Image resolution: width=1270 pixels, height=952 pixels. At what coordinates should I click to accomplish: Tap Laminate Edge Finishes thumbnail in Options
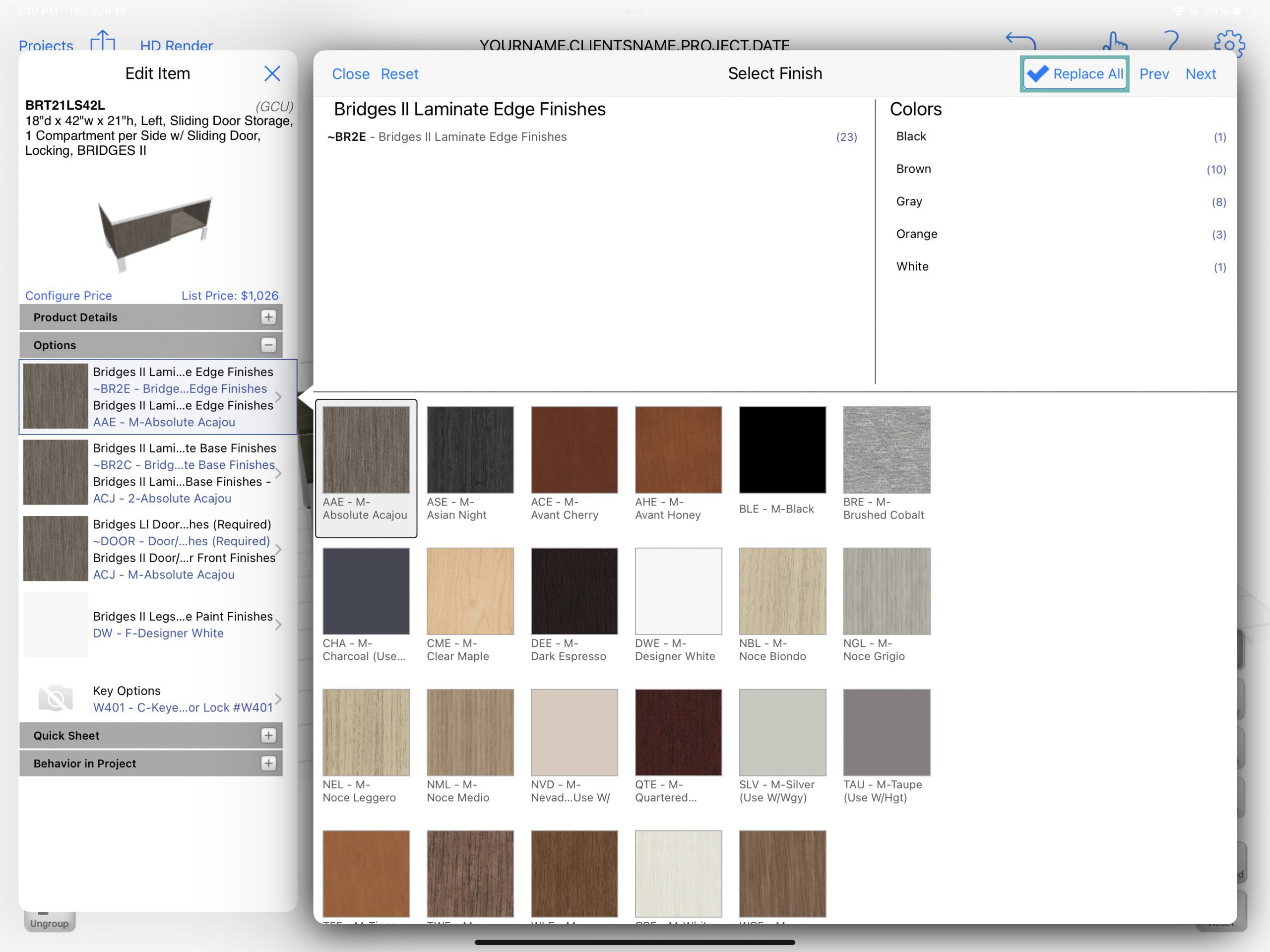(56, 396)
